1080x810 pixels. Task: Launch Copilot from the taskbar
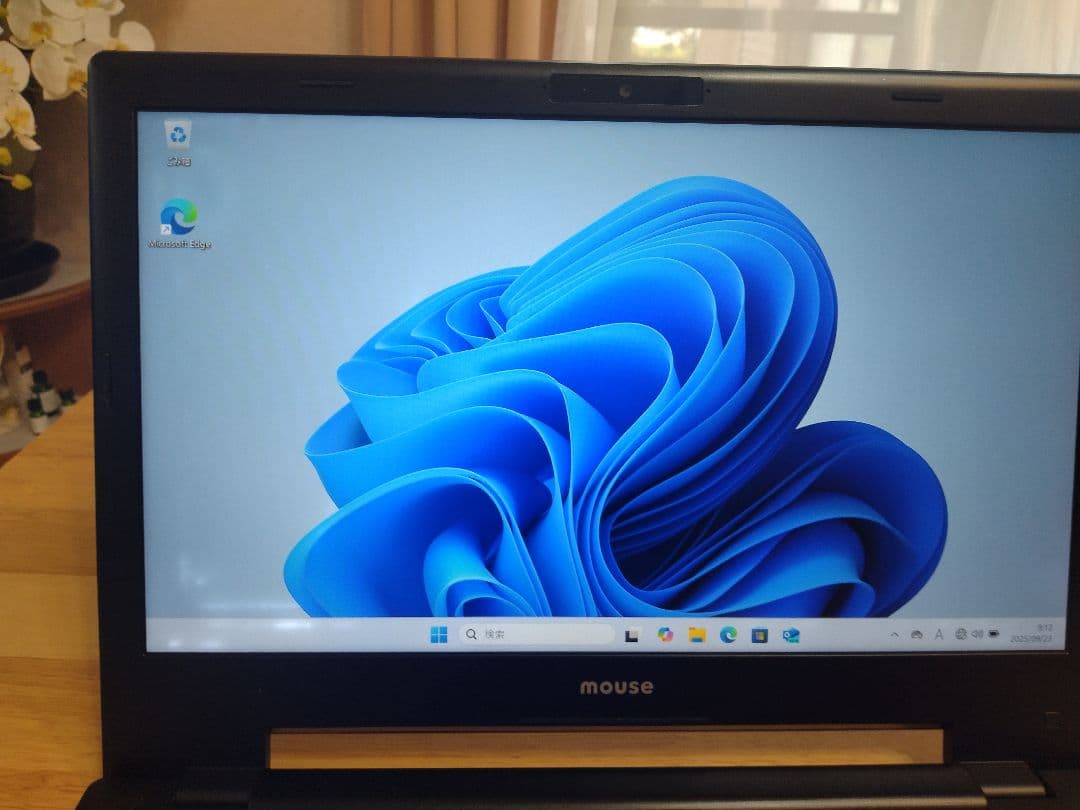tap(665, 635)
